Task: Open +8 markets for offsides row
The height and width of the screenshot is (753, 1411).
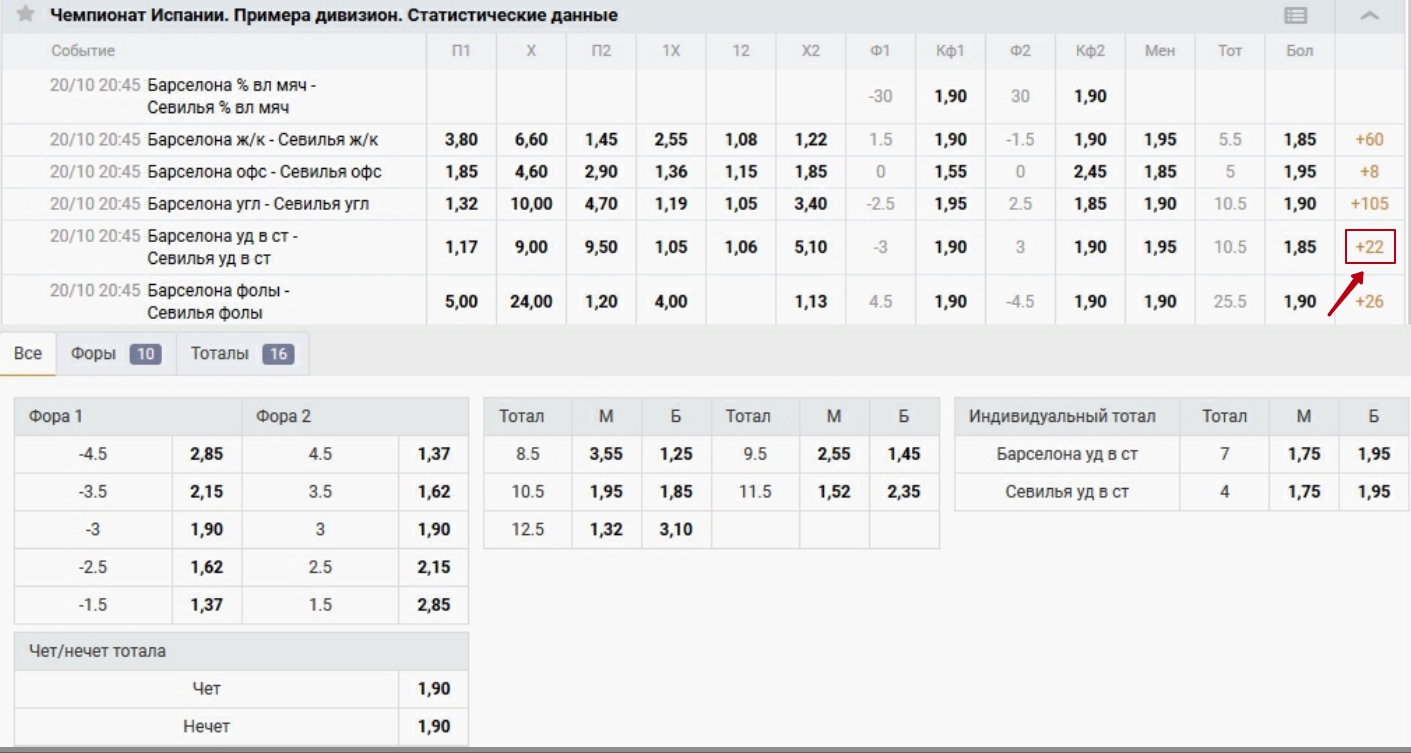Action: coord(1369,172)
